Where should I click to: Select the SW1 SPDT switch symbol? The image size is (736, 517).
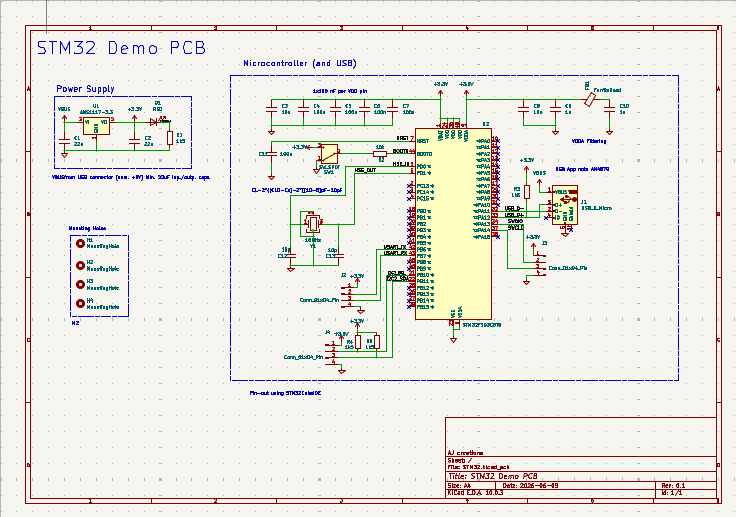tap(328, 153)
